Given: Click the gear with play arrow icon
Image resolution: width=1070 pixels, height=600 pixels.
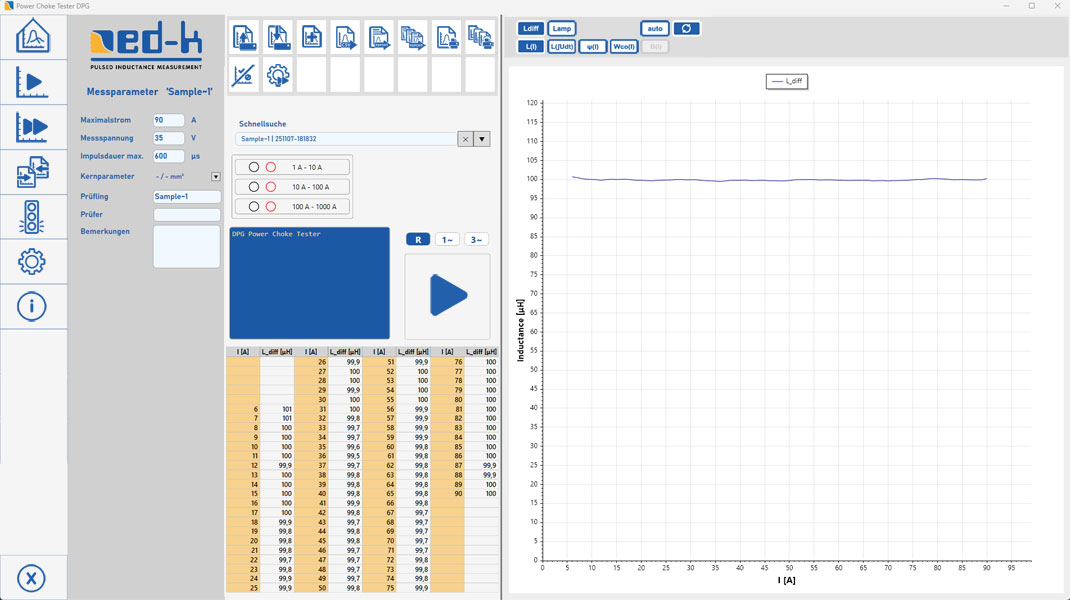Looking at the screenshot, I should (278, 75).
